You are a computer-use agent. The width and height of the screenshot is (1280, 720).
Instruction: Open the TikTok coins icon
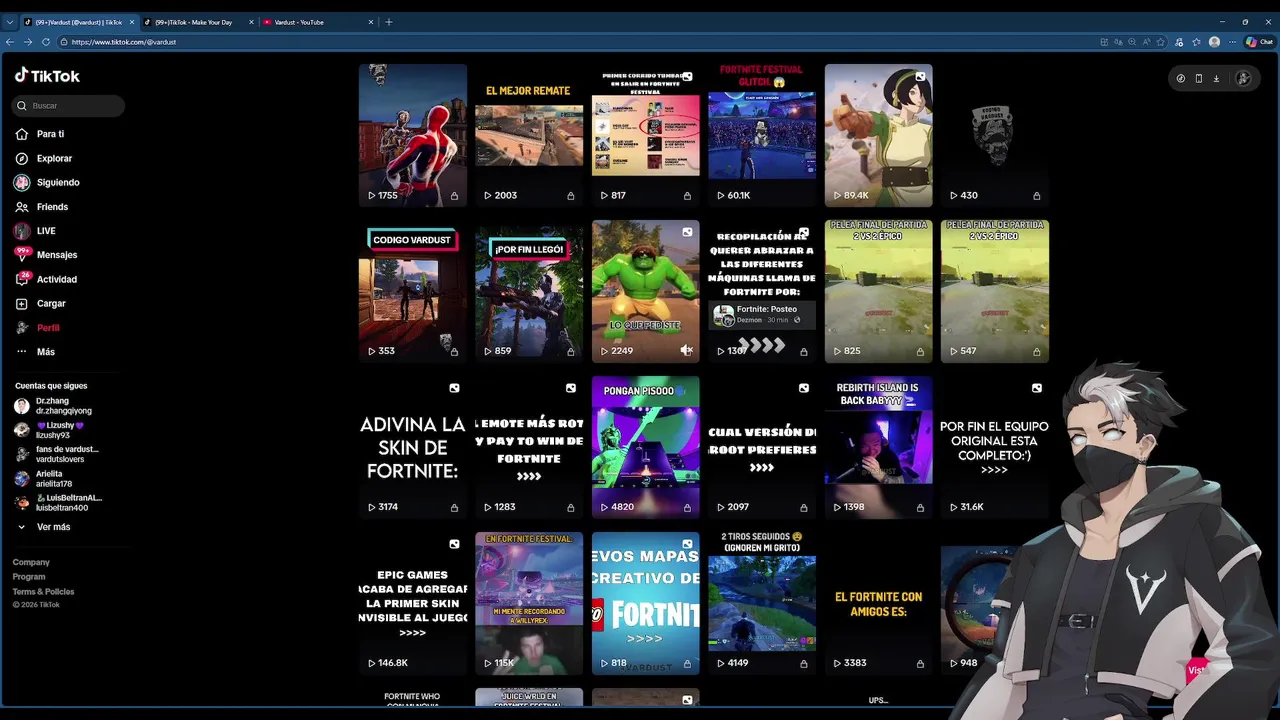(x=1181, y=78)
